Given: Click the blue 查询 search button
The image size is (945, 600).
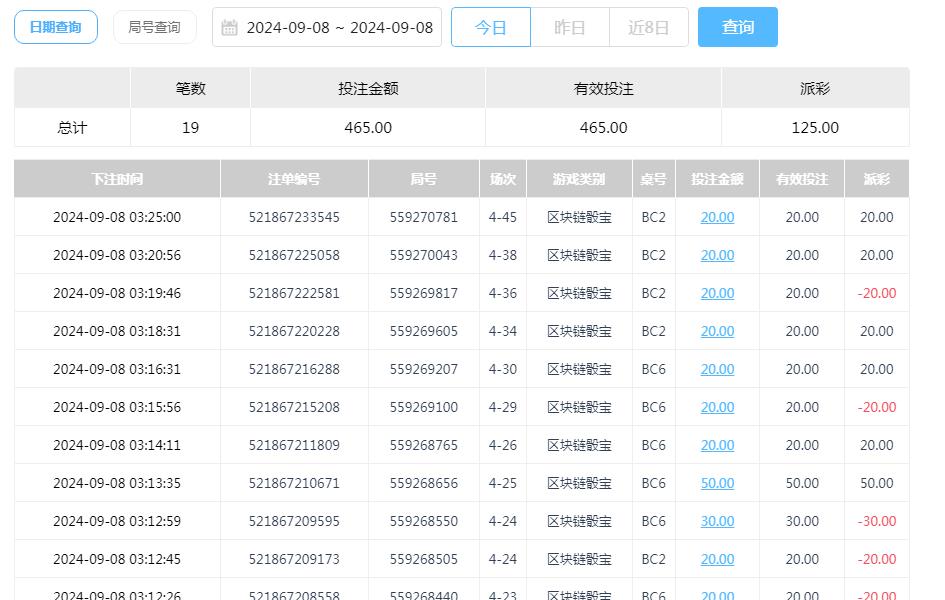Looking at the screenshot, I should click(x=737, y=27).
